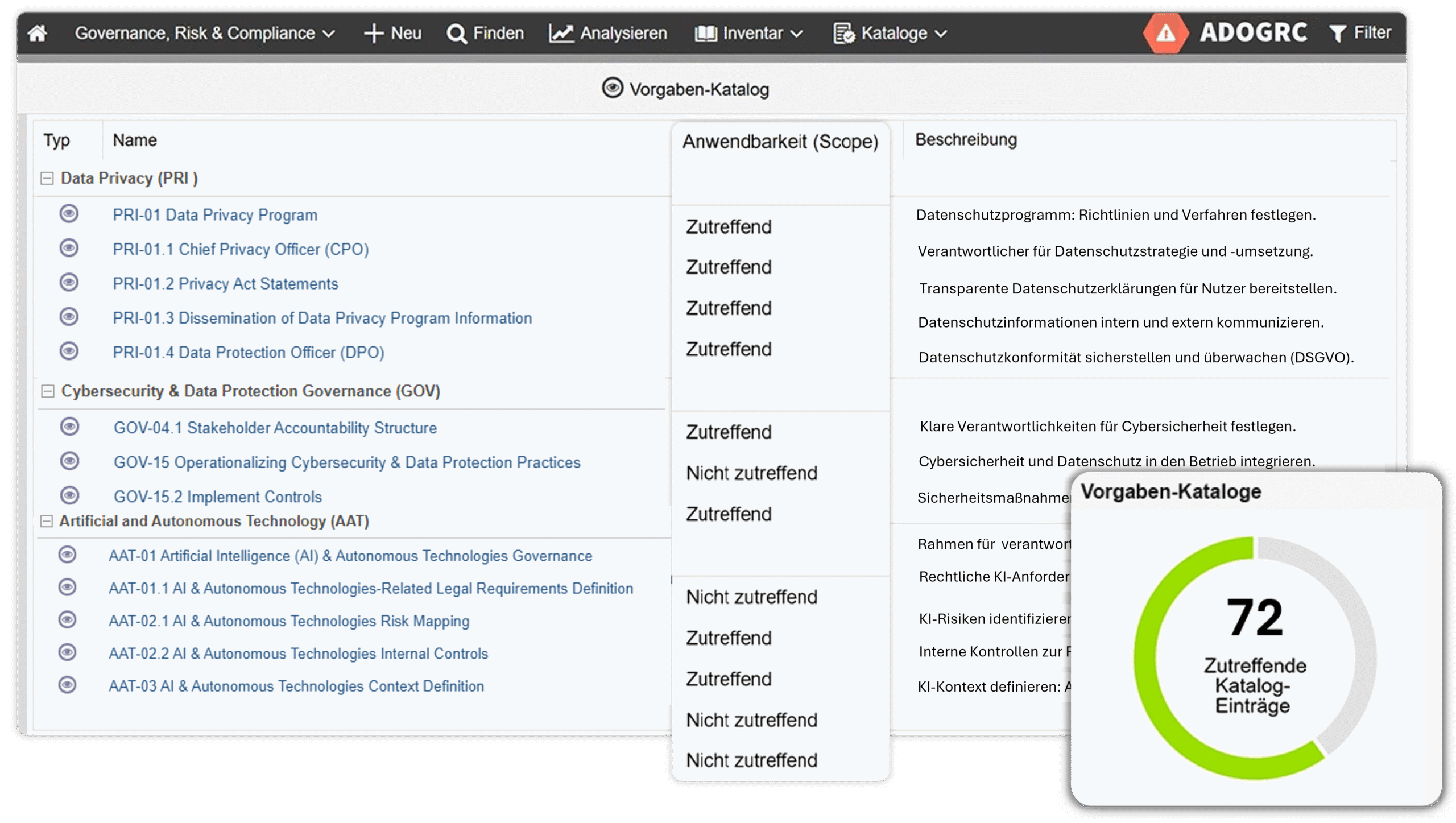The image size is (1456, 823).
Task: Open Governance, Risk & Compliance dropdown
Action: click(x=205, y=33)
